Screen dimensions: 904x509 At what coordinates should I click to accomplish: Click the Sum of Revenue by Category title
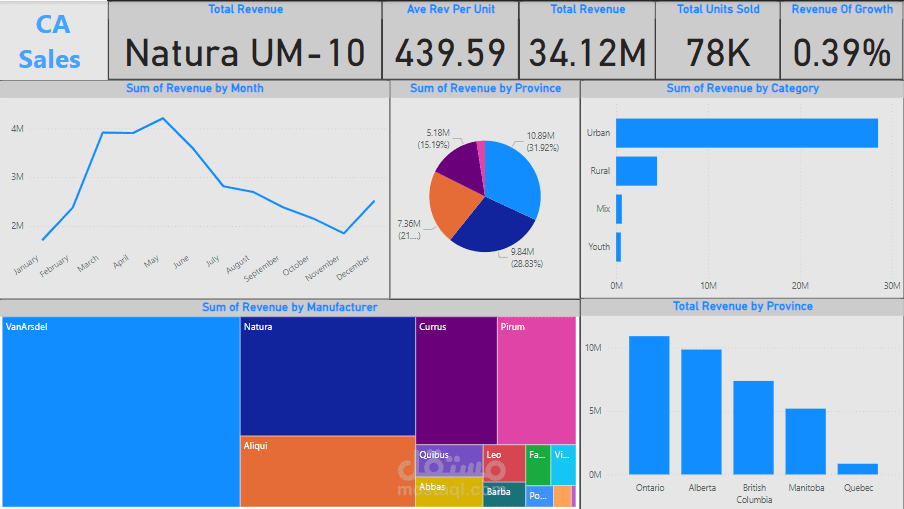[743, 88]
